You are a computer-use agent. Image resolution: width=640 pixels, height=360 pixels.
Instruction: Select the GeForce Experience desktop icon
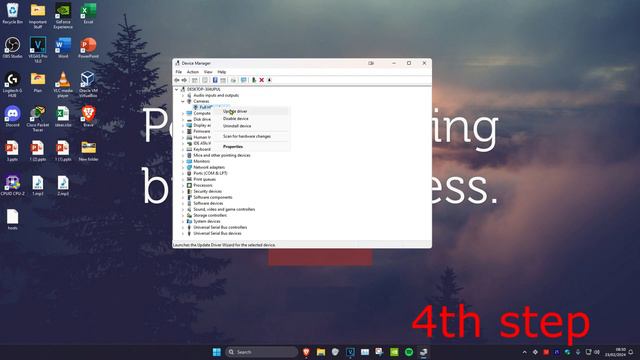pos(63,16)
